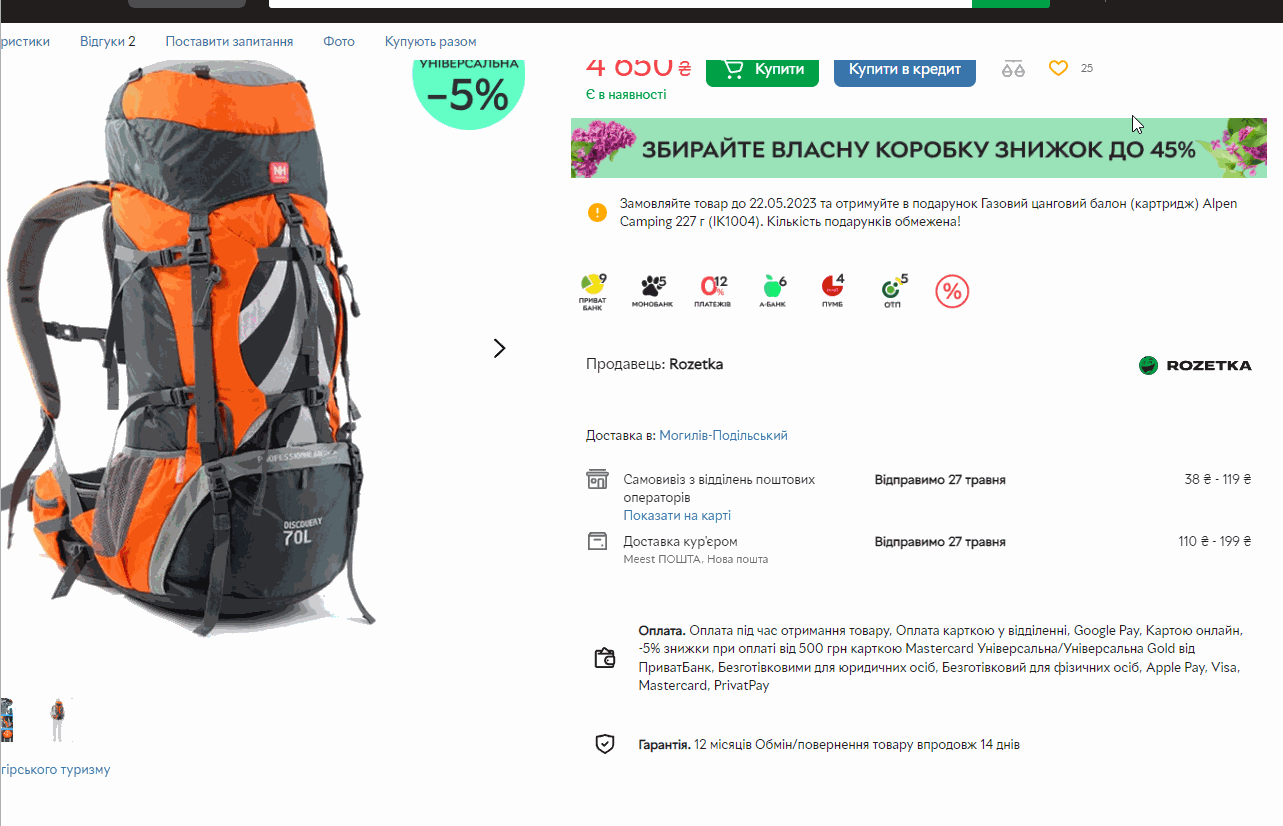Open Купують разом tab
Viewport: 1283px width, 826px height.
point(430,42)
